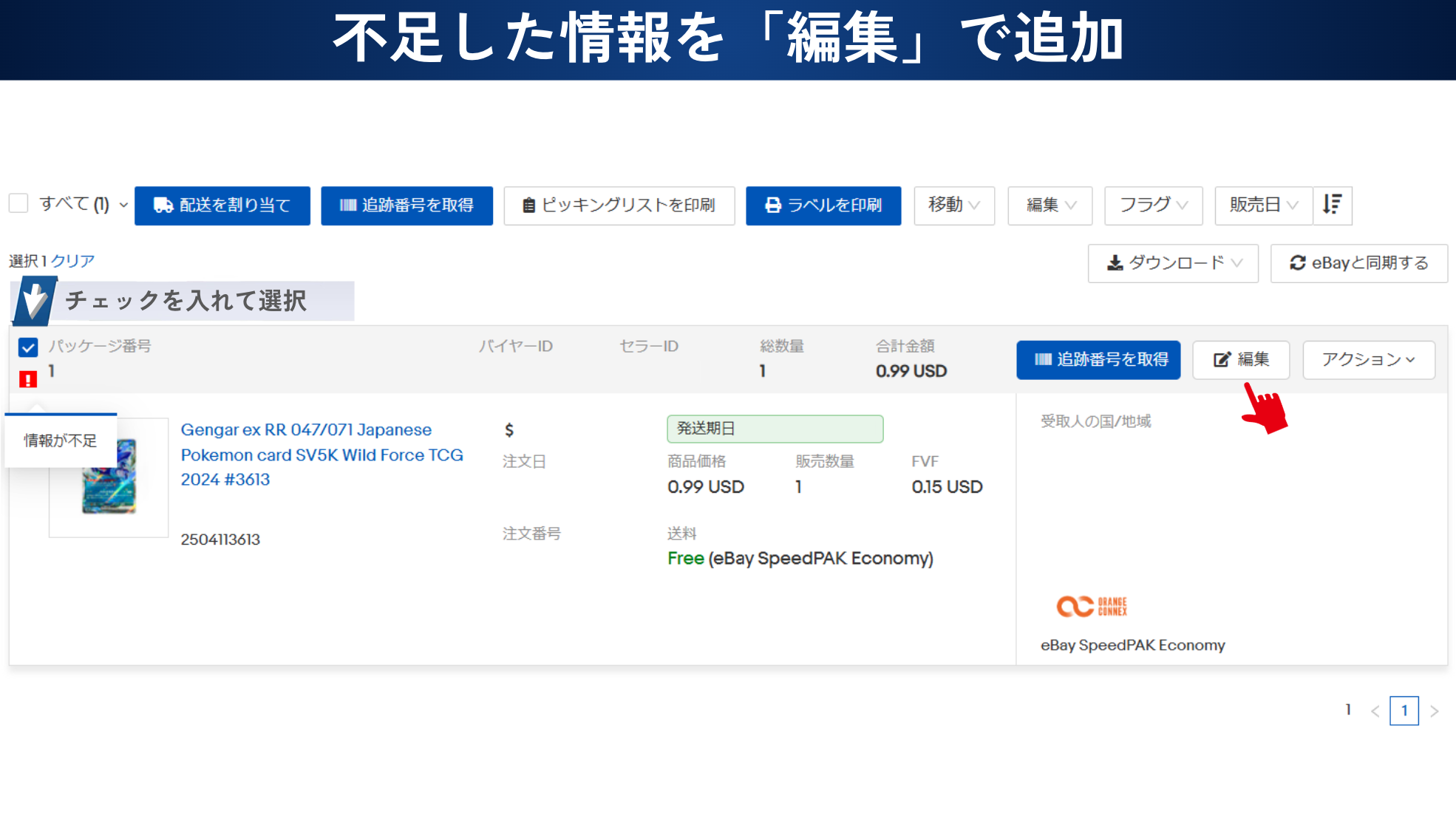Open the 移動 dropdown

pos(953,205)
